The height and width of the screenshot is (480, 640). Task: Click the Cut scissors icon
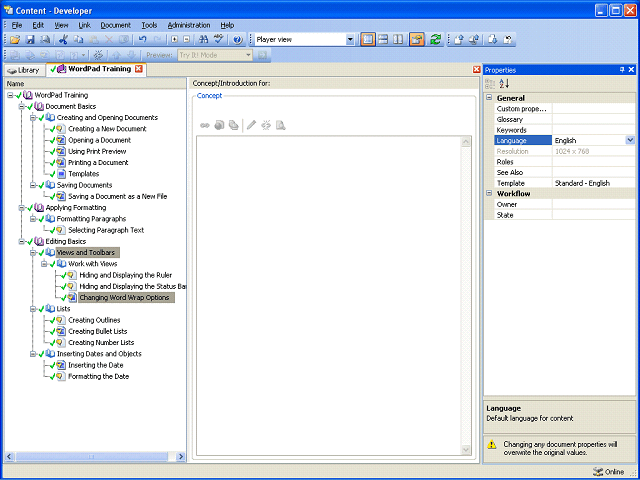point(63,40)
